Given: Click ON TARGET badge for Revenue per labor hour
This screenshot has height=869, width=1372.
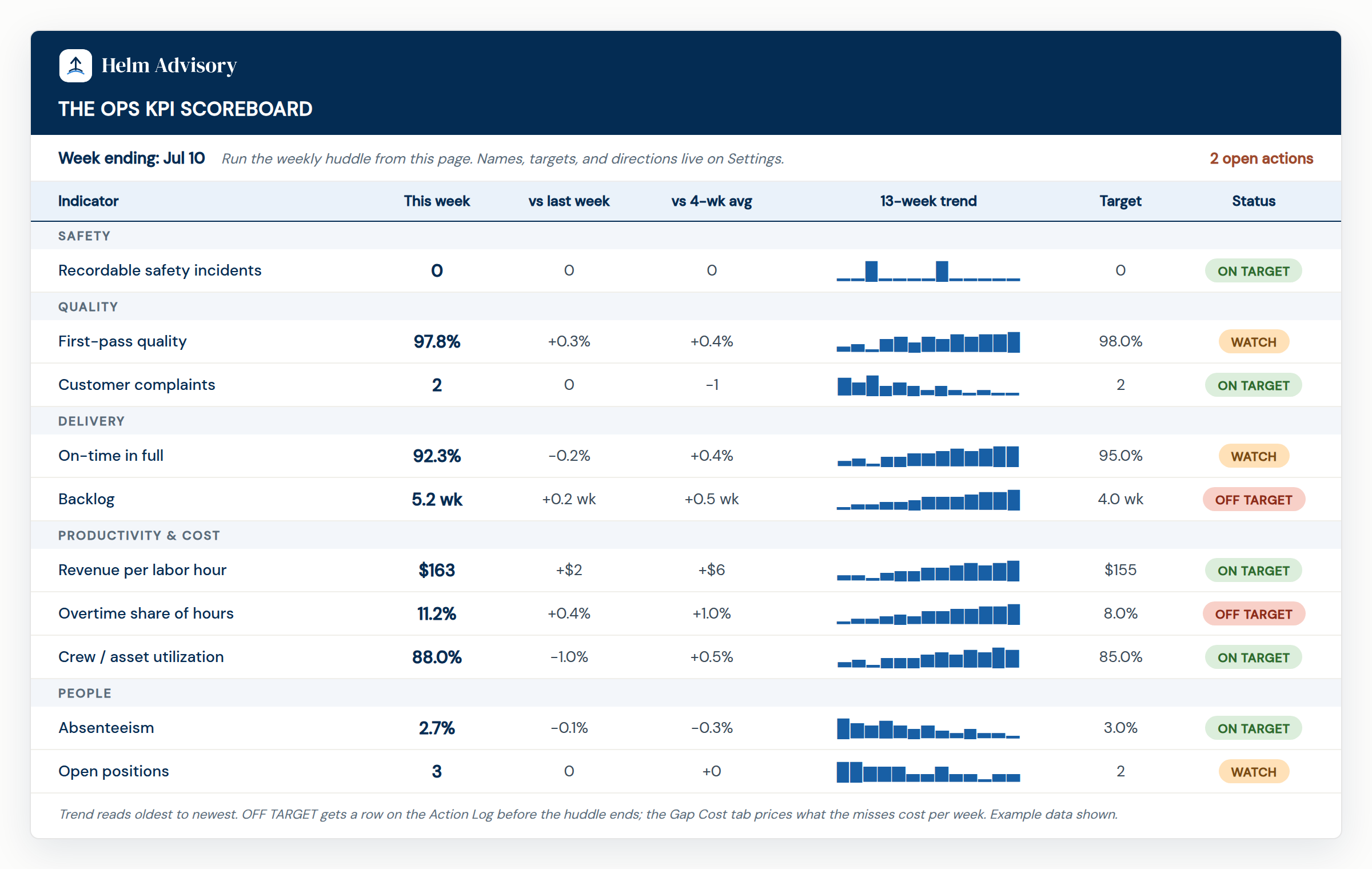Looking at the screenshot, I should (x=1254, y=571).
